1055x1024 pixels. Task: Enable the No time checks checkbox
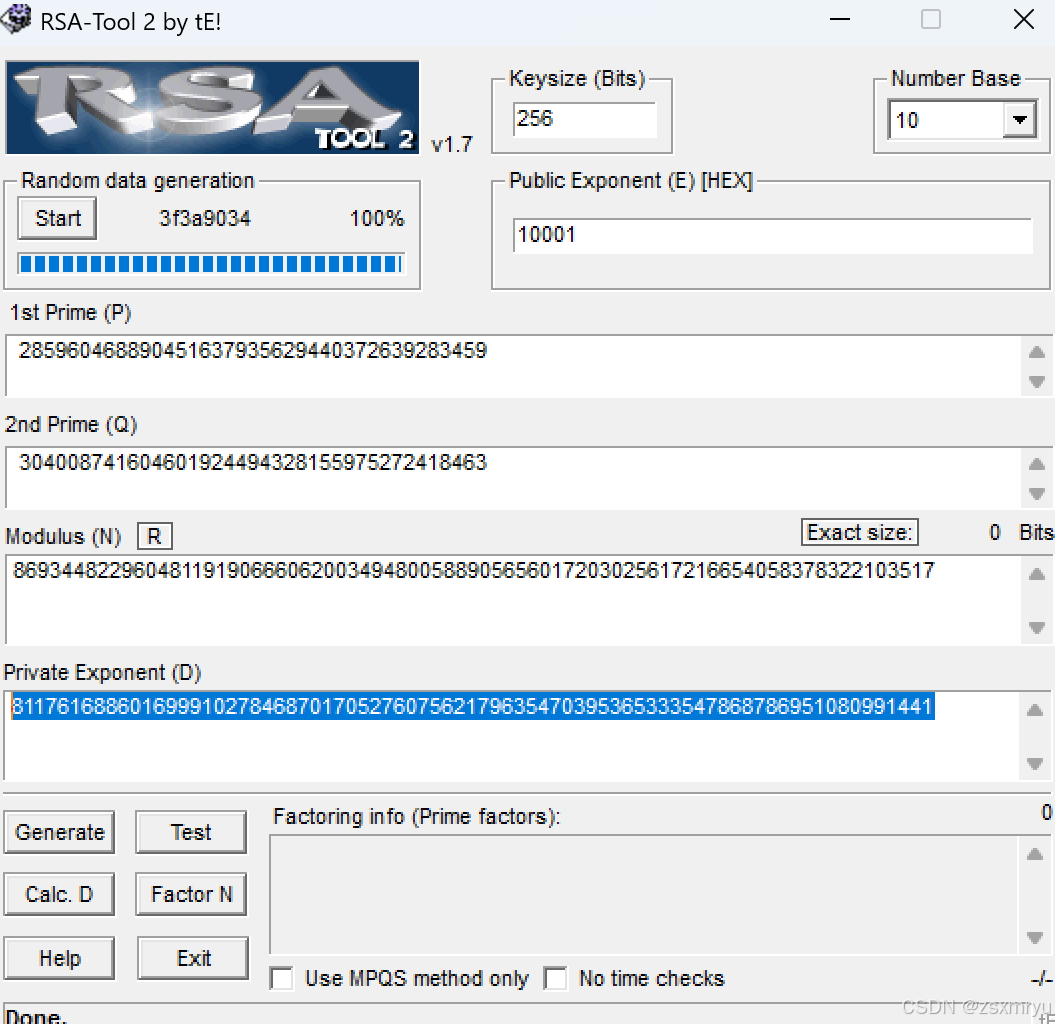(556, 978)
